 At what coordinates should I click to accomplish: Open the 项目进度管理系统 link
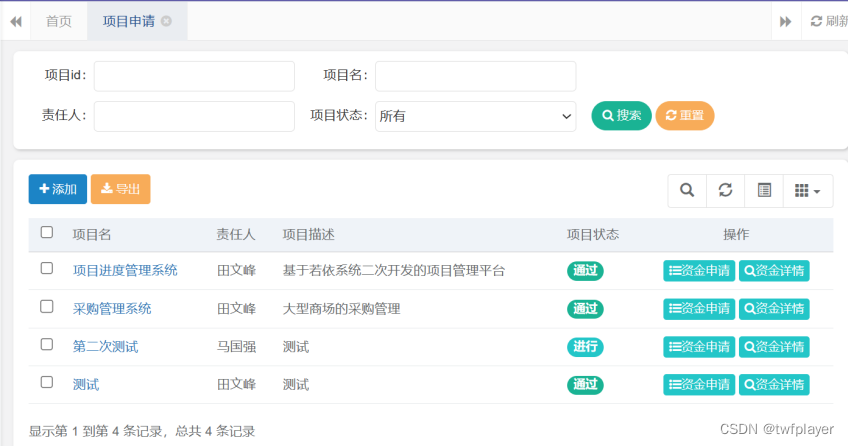pos(125,271)
